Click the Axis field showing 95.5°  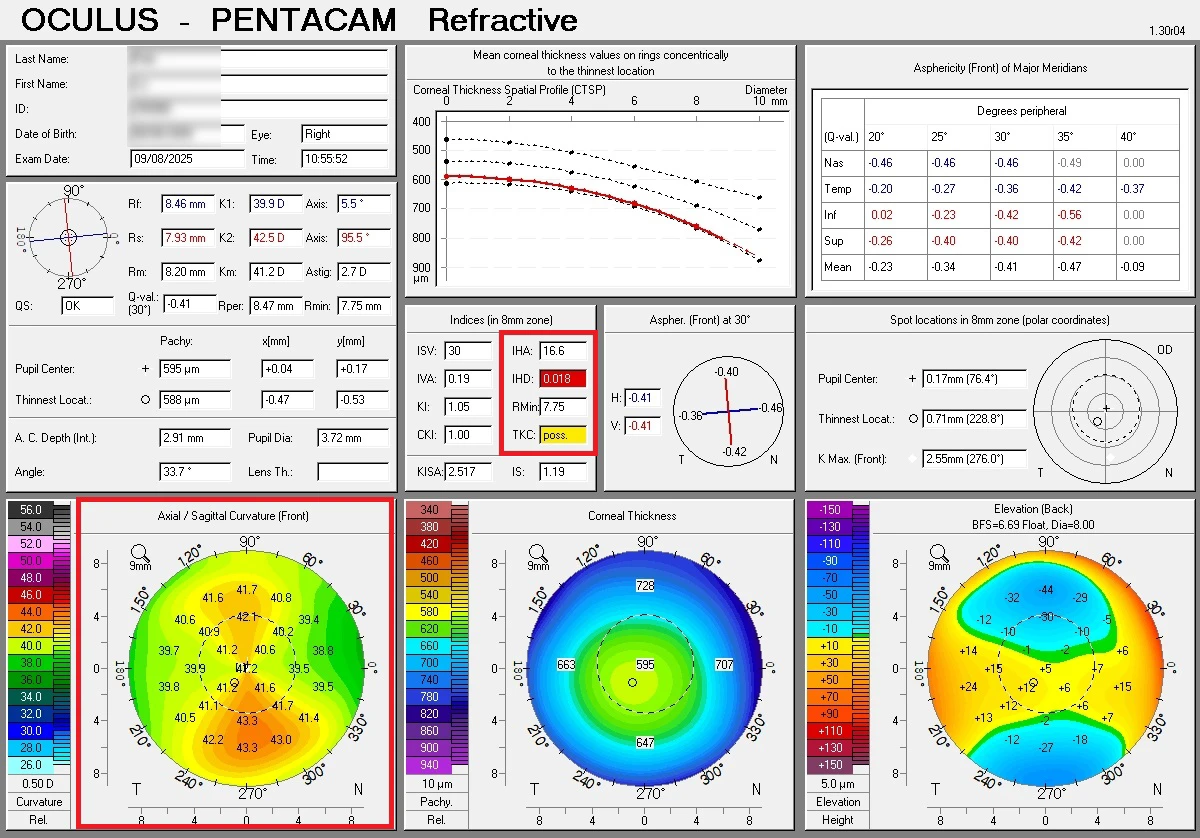tap(364, 238)
